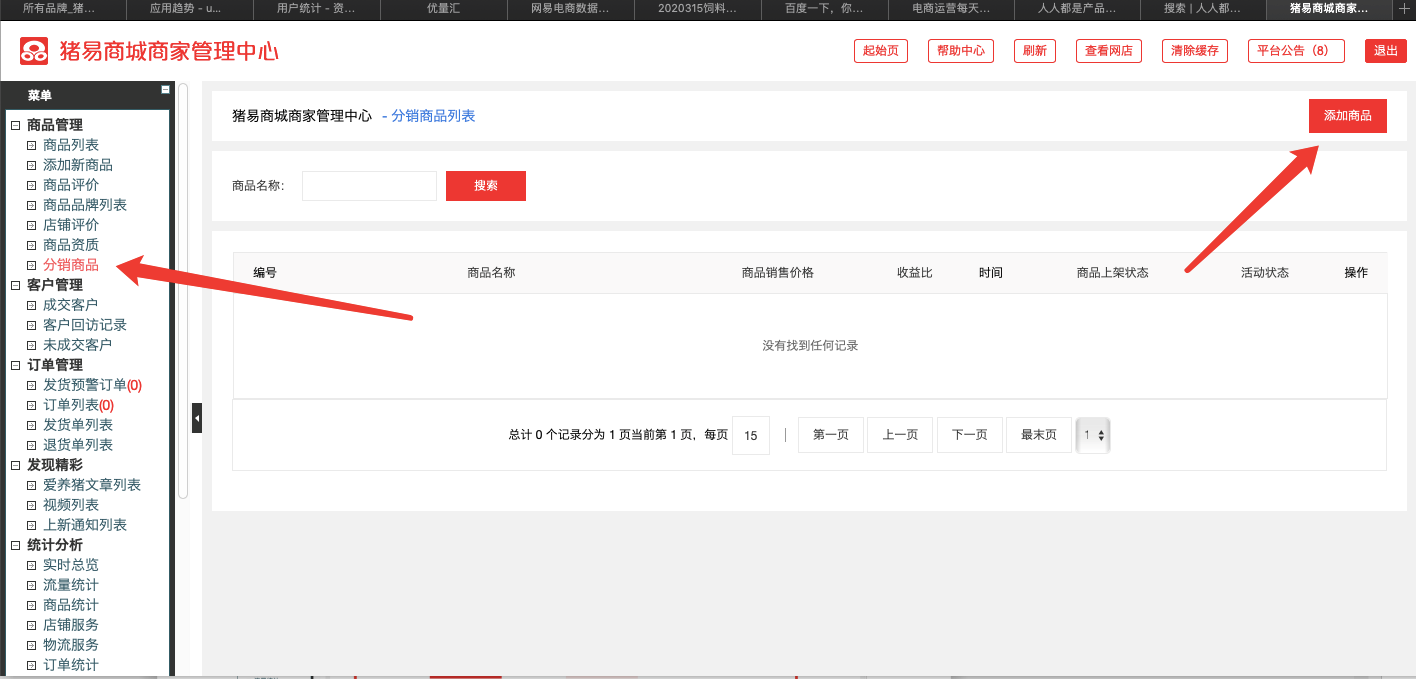Click the 添加商品 button

point(1347,116)
